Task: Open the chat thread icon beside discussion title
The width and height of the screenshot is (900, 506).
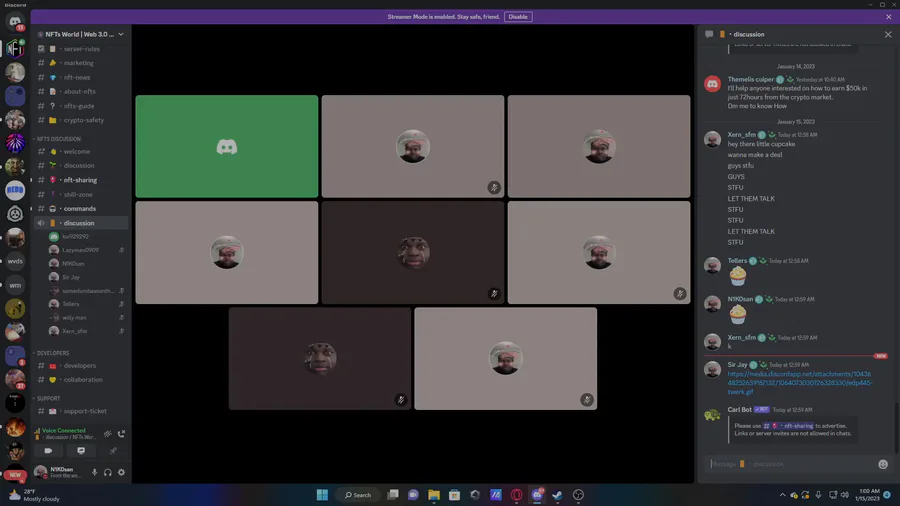Action: coord(709,34)
